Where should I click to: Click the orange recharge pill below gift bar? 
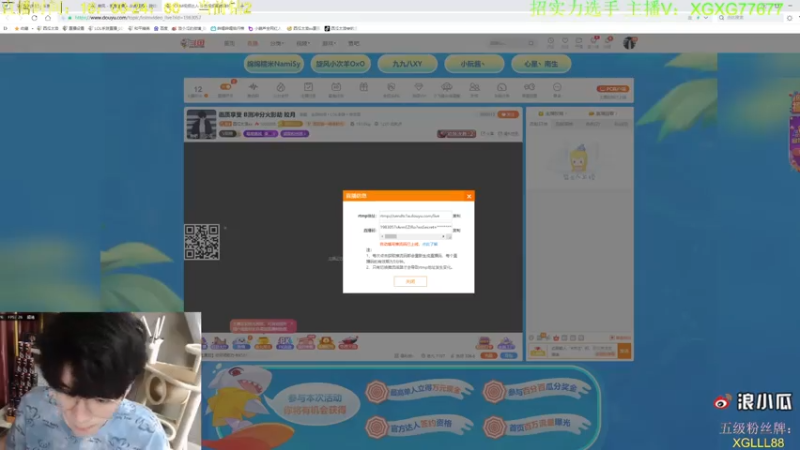click(x=489, y=356)
